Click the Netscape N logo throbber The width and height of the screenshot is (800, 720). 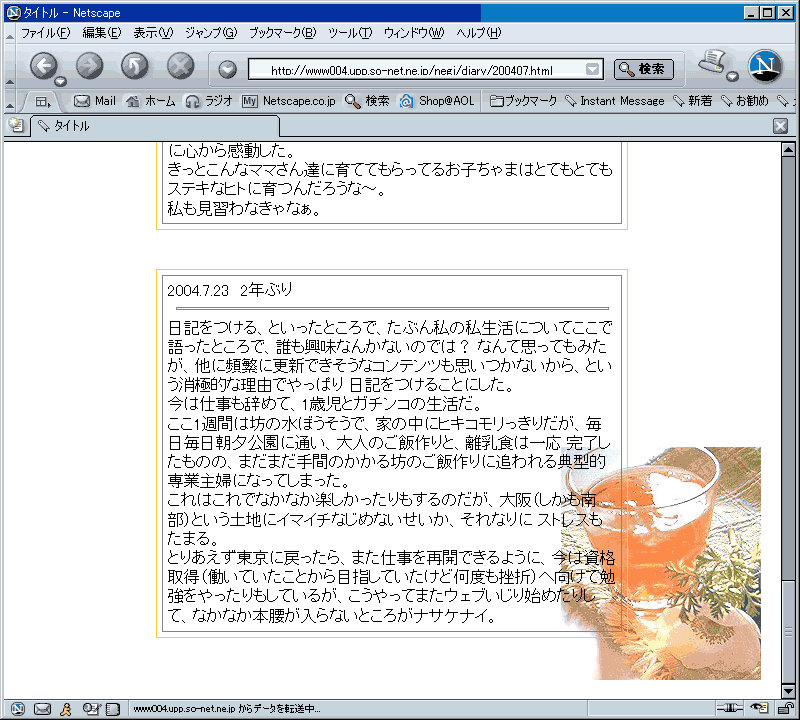765,66
